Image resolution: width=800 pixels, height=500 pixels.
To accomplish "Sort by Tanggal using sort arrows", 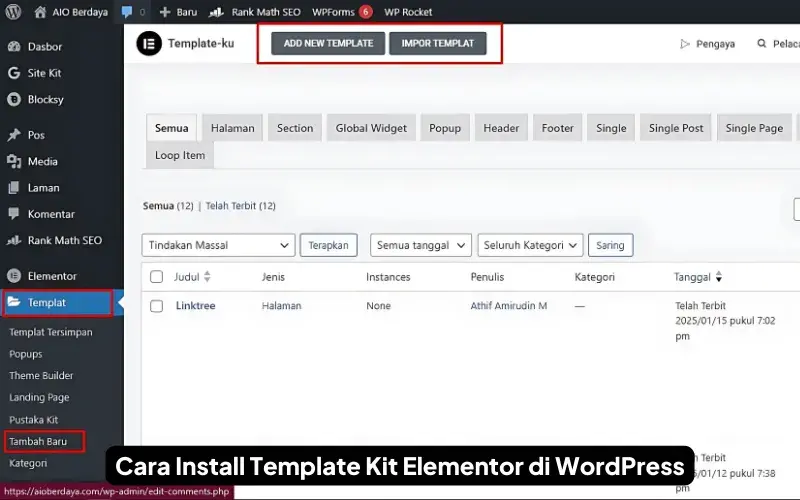I will pyautogui.click(x=719, y=277).
